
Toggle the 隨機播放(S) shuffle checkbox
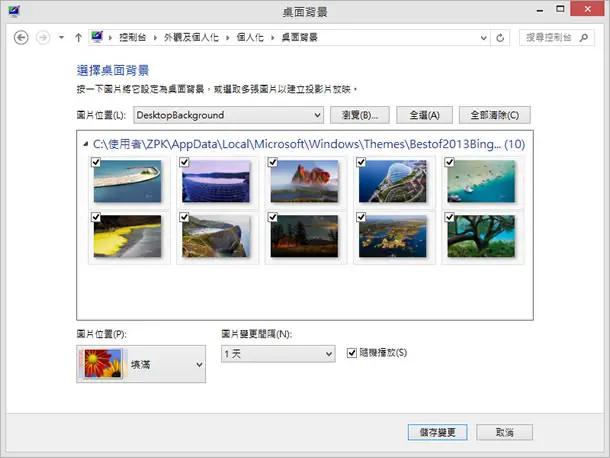click(x=352, y=353)
